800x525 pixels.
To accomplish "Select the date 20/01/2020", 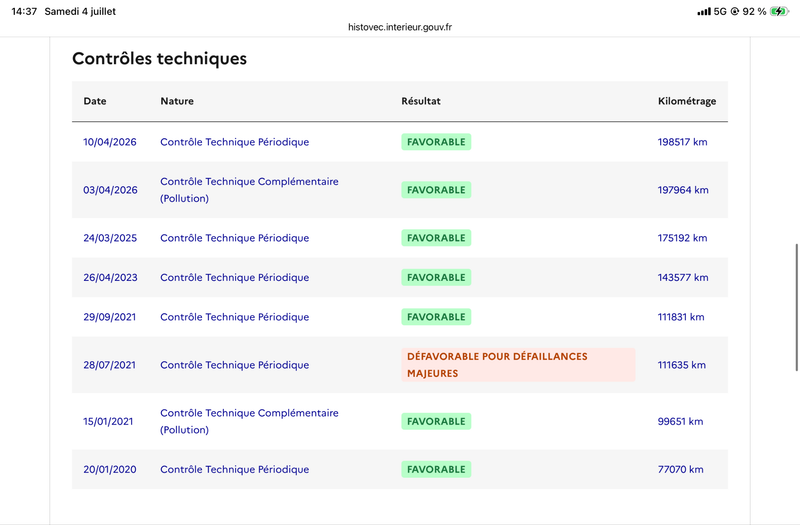I will coord(110,469).
